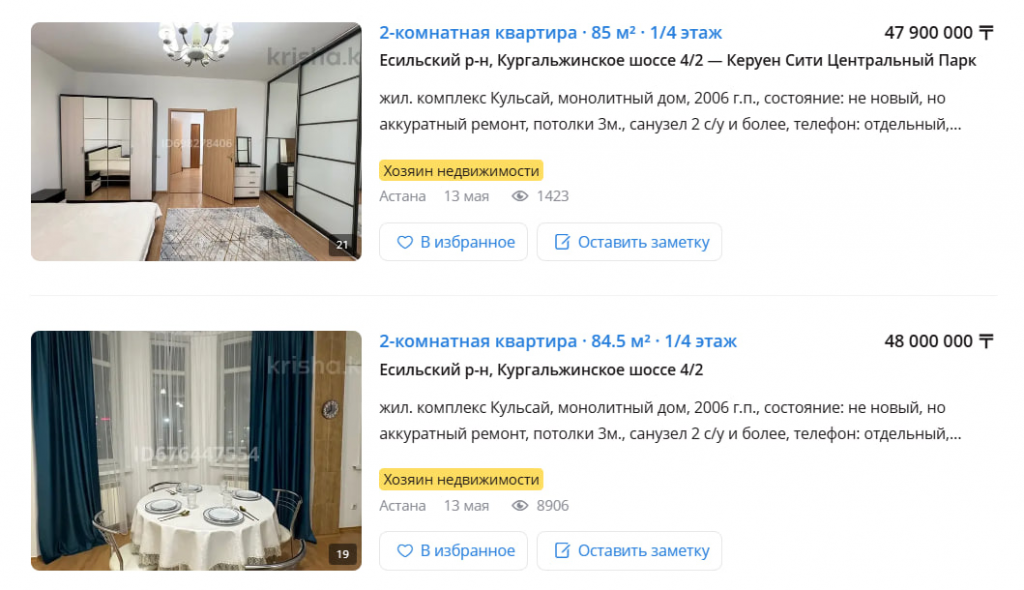Viewport: 1024px width, 590px height.
Task: Open bedroom photo thumbnail with wardrobe
Action: (196, 142)
